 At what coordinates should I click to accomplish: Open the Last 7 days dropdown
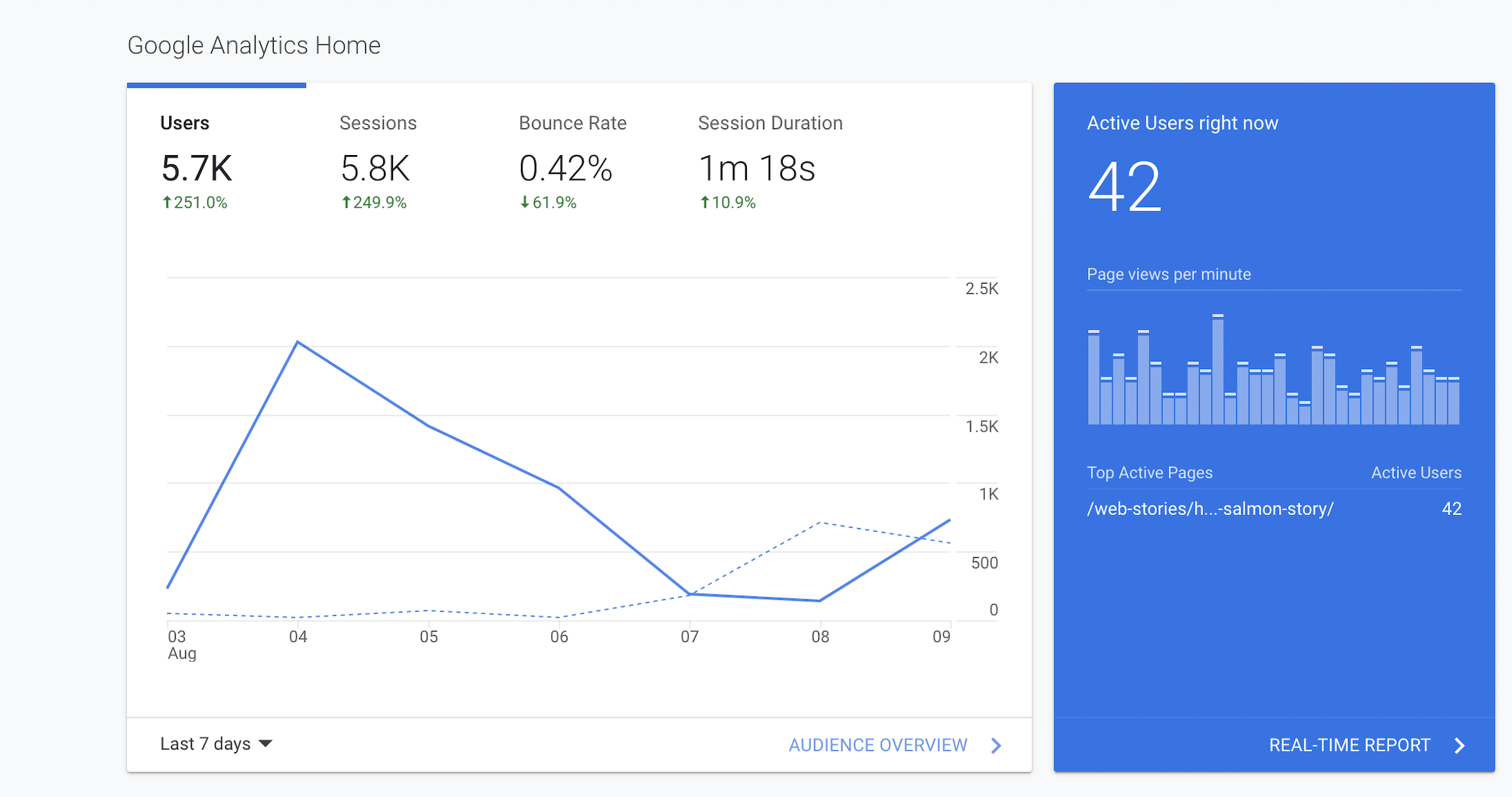(x=206, y=744)
